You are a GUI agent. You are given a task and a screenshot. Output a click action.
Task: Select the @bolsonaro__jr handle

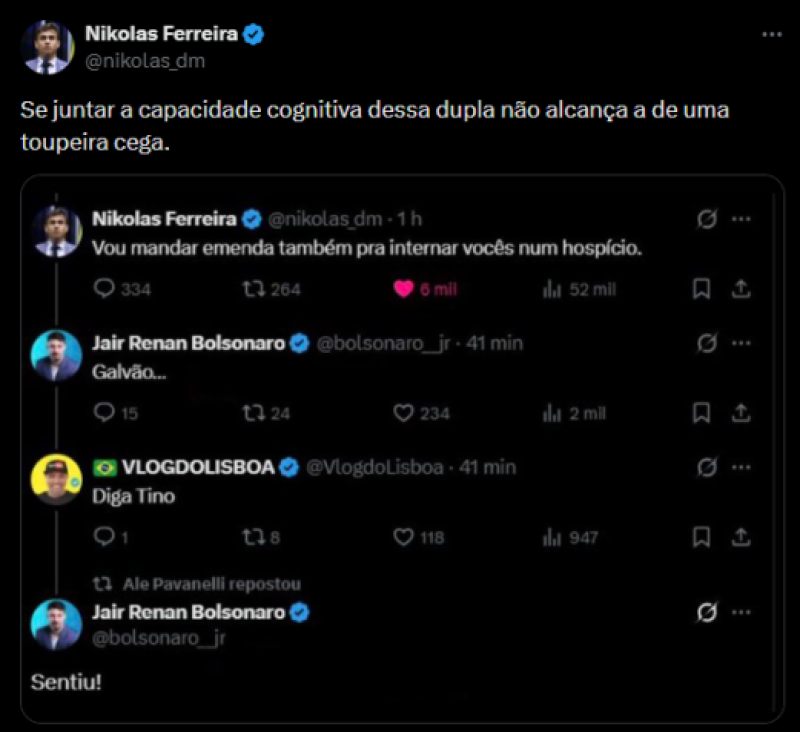coord(157,635)
